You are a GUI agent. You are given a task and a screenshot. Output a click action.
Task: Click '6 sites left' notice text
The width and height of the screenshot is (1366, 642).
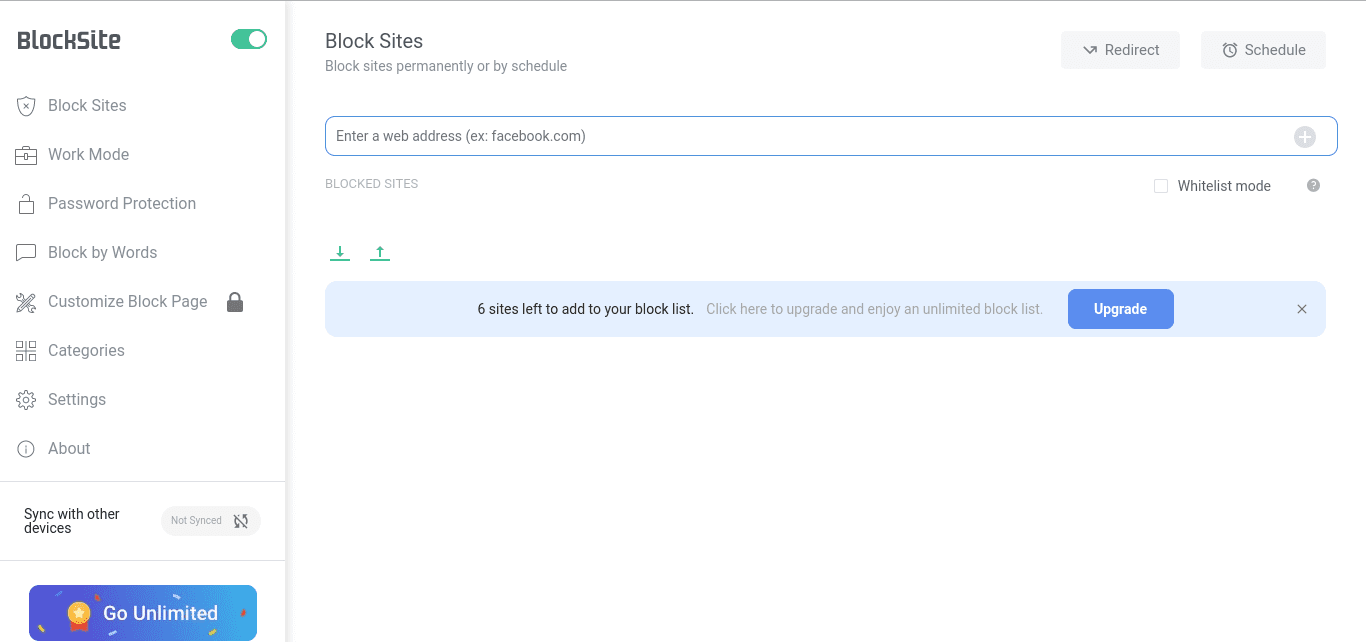pyautogui.click(x=586, y=309)
